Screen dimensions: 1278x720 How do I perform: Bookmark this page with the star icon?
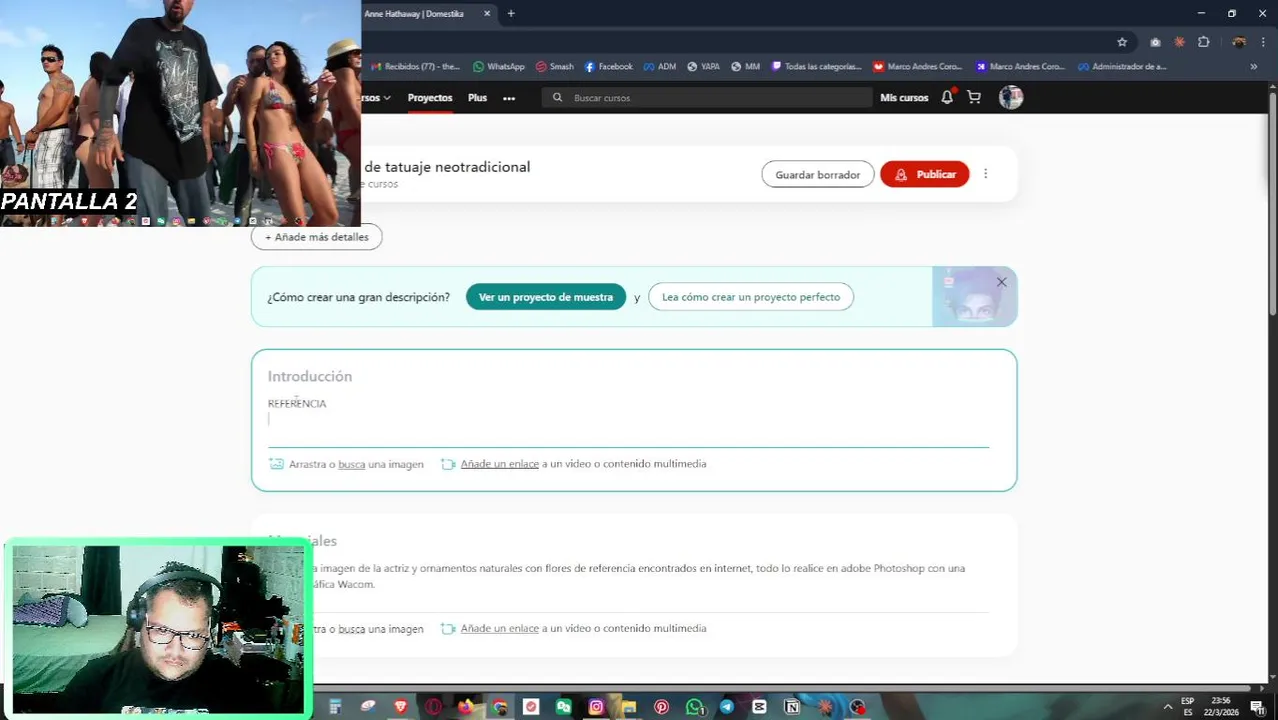[1122, 42]
